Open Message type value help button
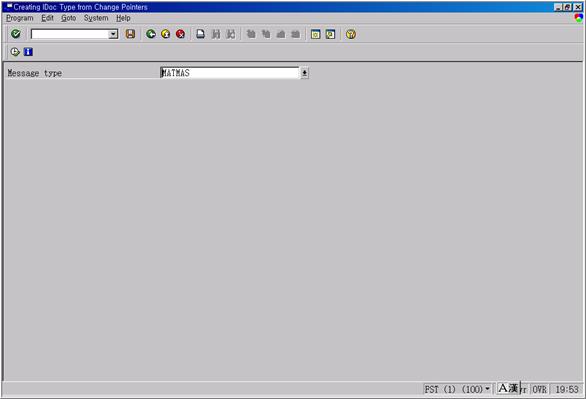 click(x=305, y=73)
